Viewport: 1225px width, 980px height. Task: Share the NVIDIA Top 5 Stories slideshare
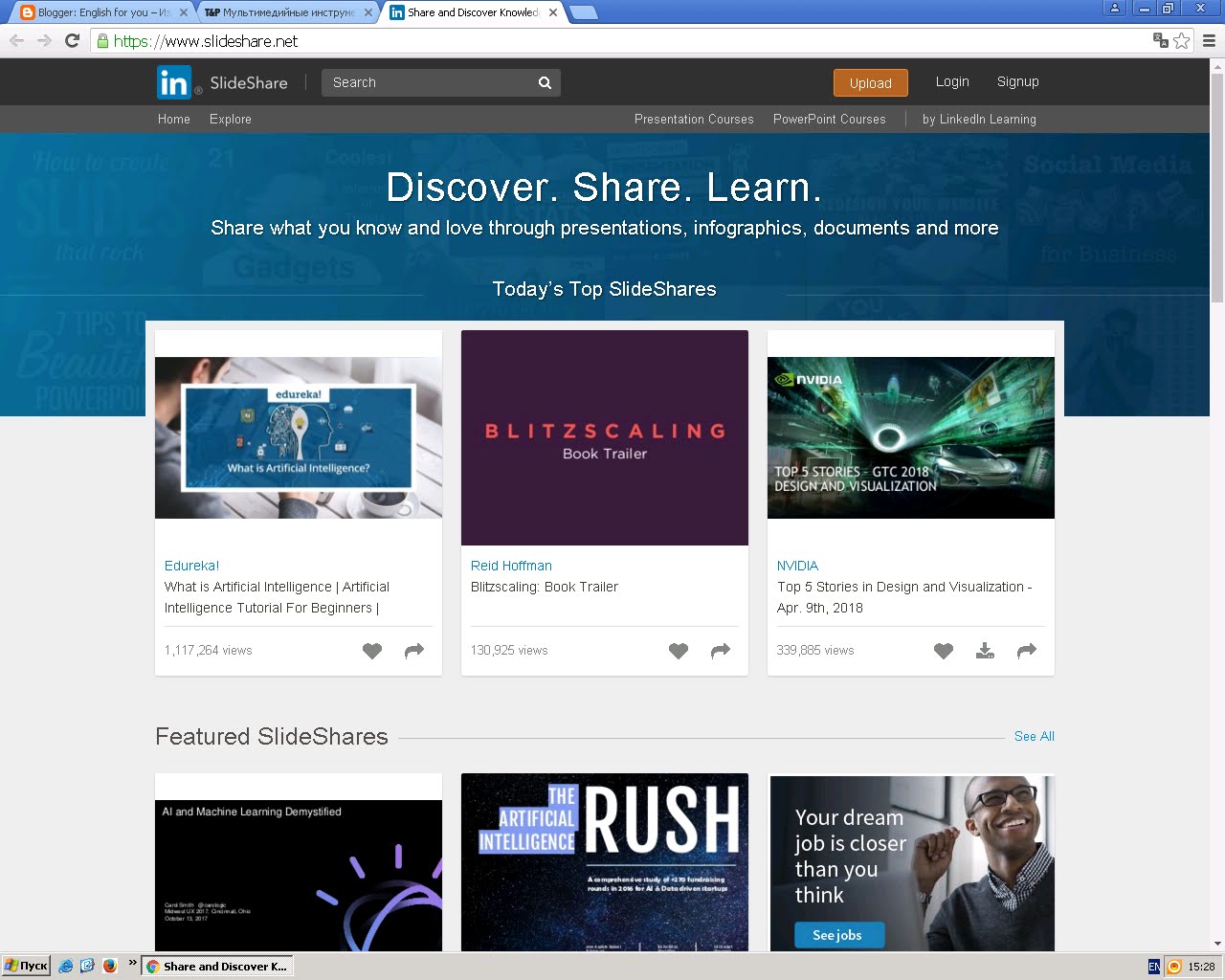1027,651
